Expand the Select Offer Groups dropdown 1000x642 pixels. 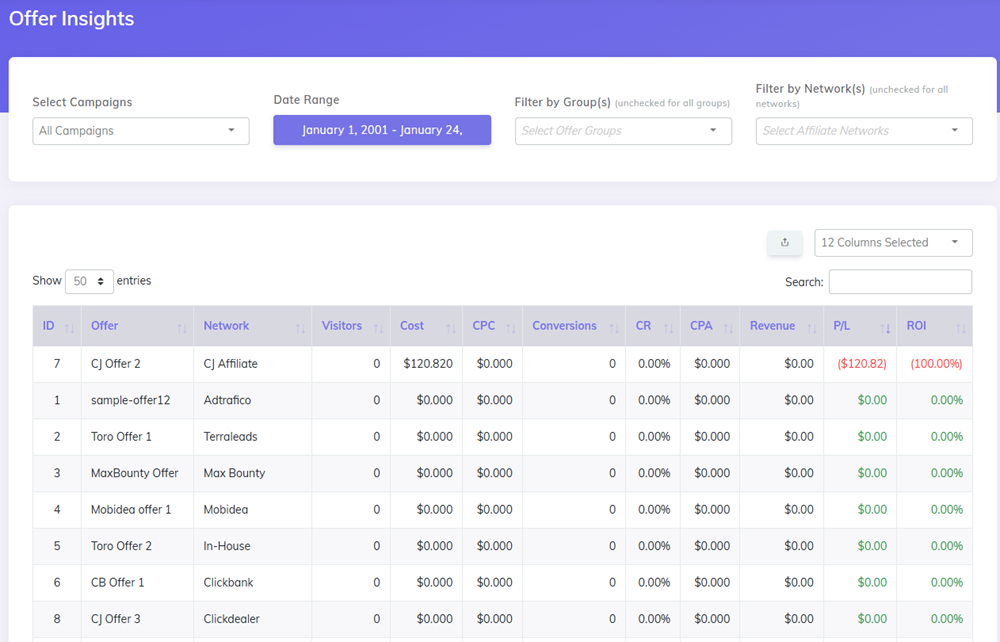point(623,131)
